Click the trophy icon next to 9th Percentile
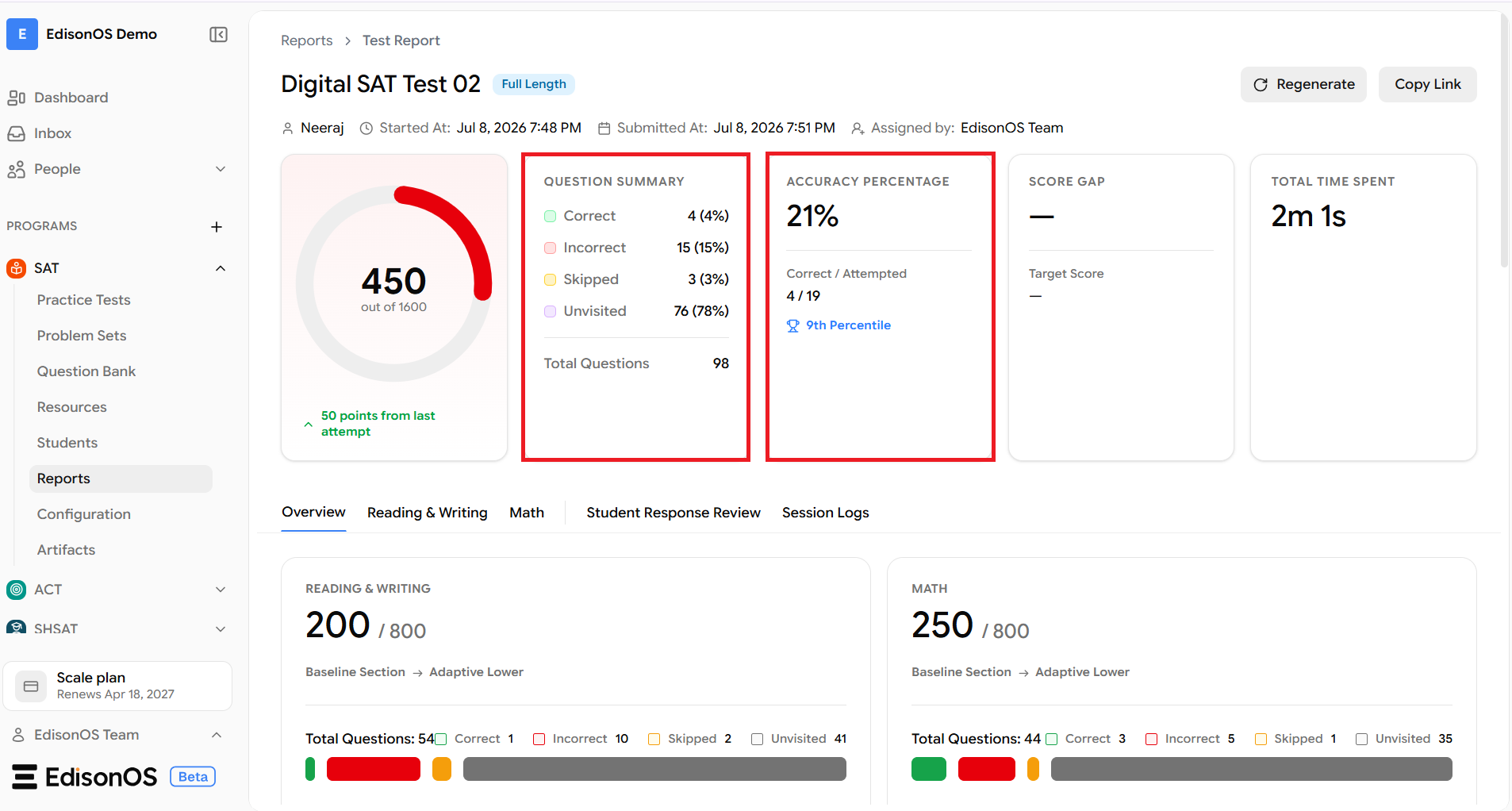Viewport: 1512px width, 811px height. click(x=792, y=325)
